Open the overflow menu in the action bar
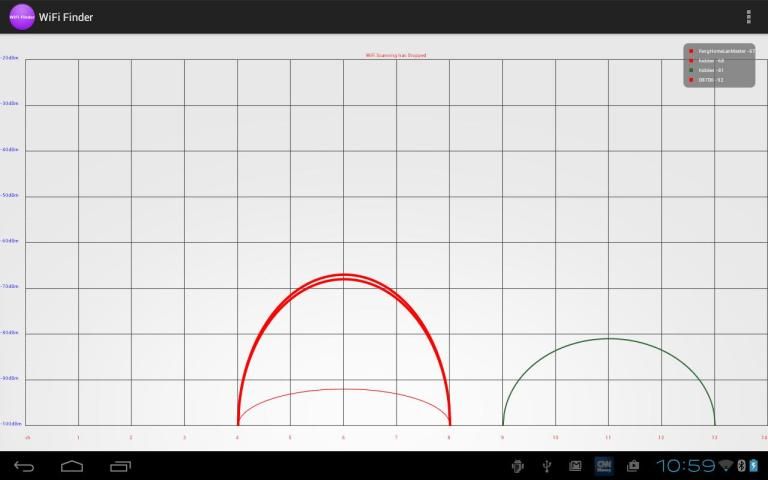The height and width of the screenshot is (480, 768). [x=748, y=17]
